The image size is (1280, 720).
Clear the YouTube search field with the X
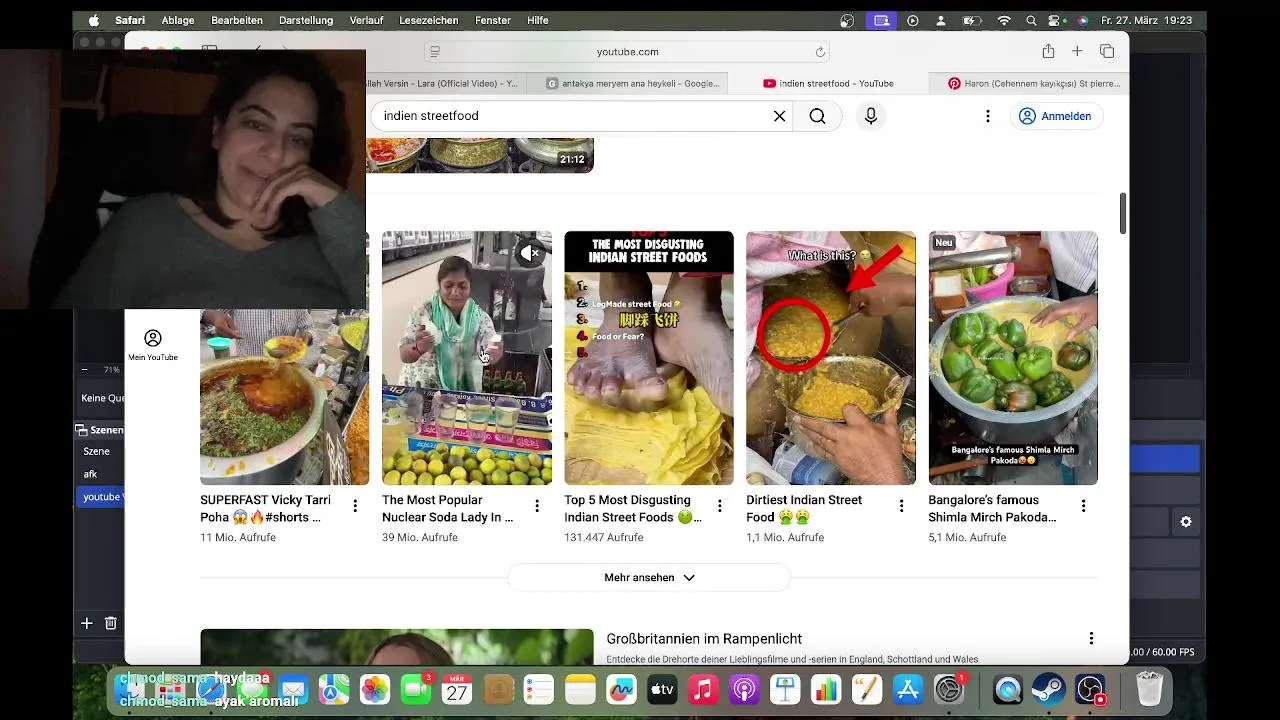click(780, 116)
